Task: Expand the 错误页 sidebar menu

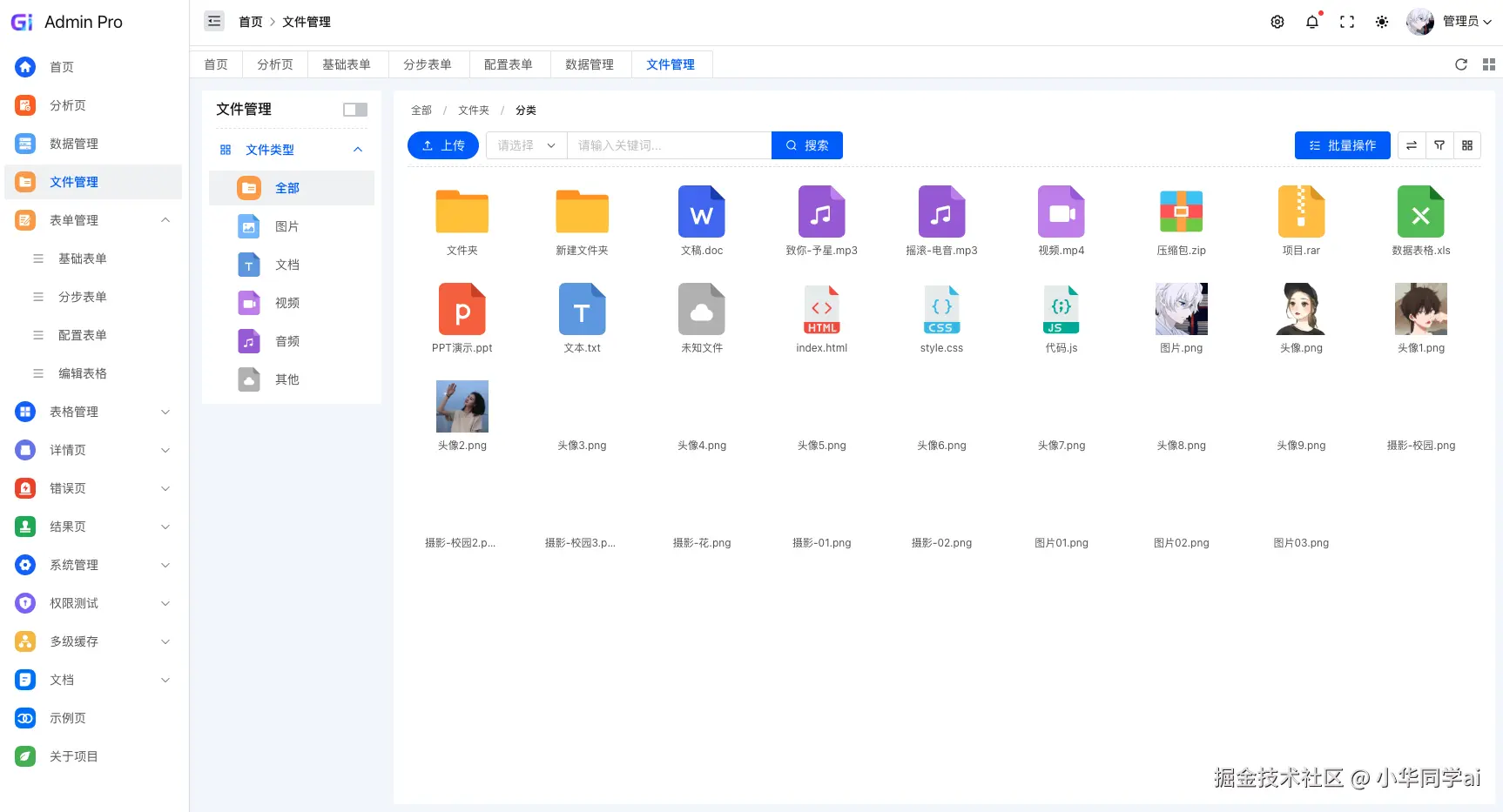Action: [93, 488]
